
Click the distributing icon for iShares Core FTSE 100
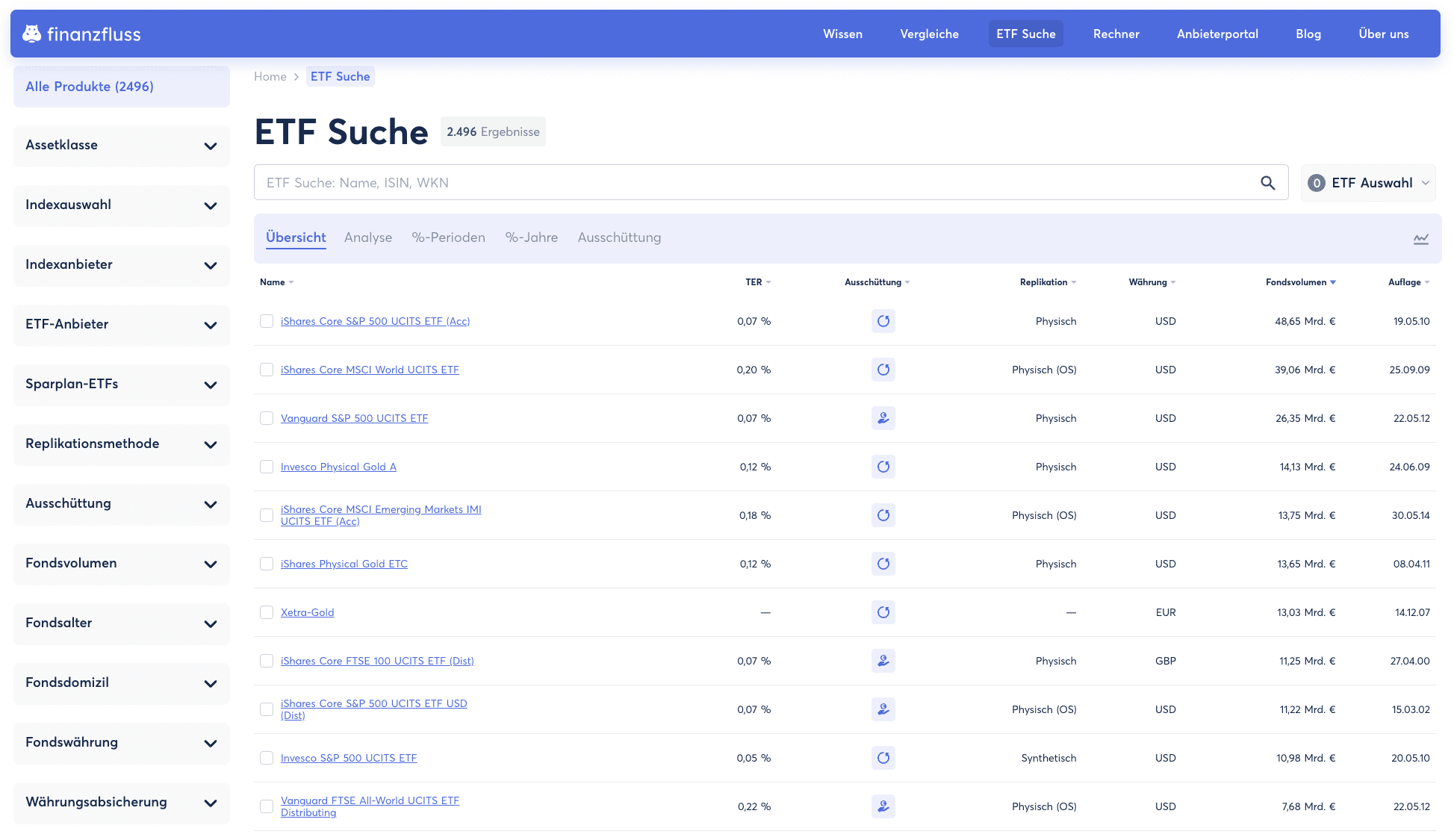pos(883,661)
